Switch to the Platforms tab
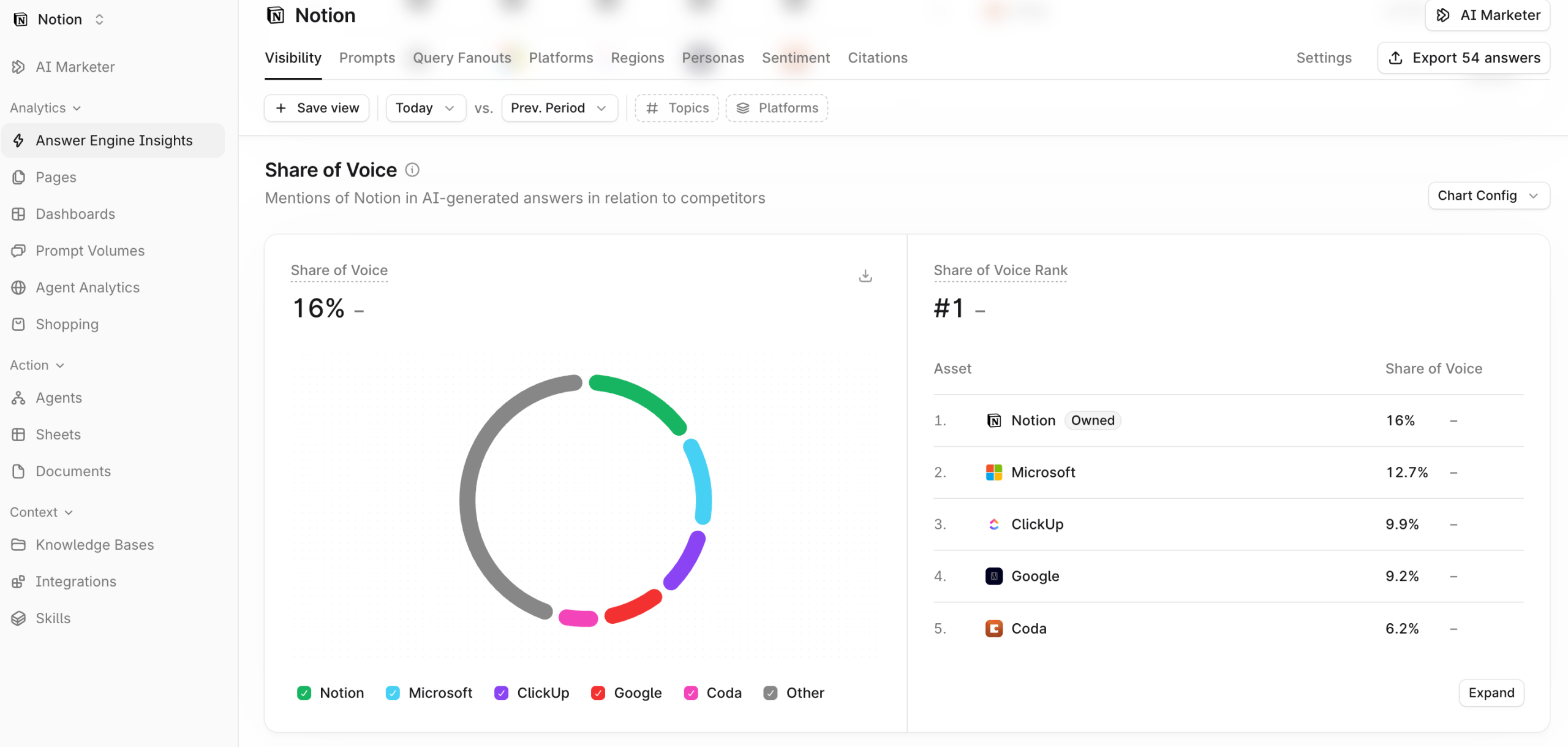1568x747 pixels. pyautogui.click(x=561, y=58)
